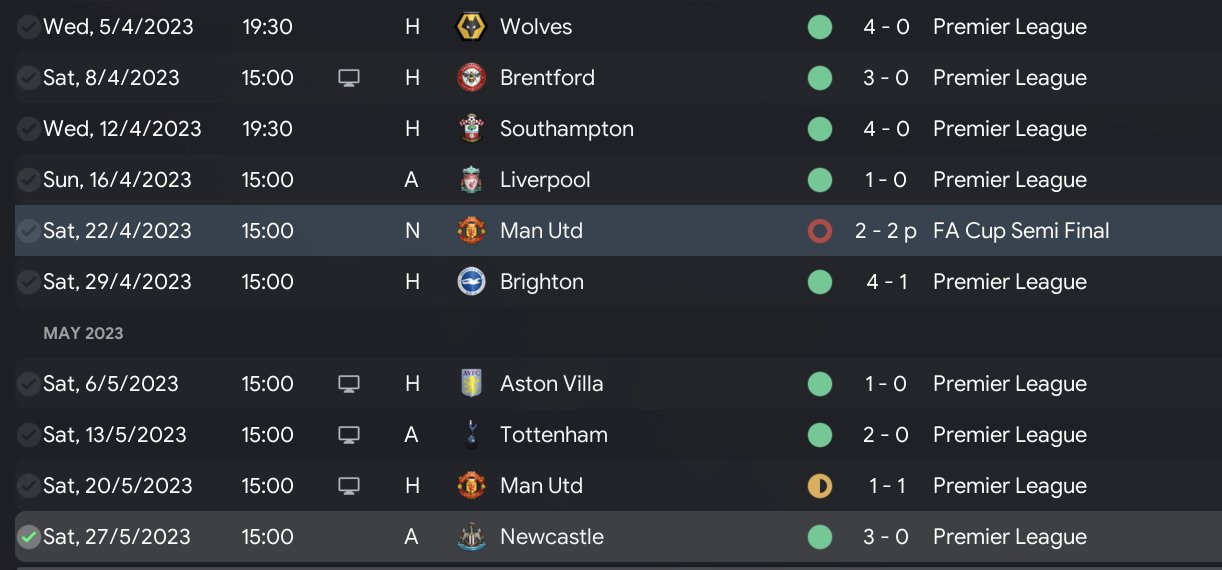Click the Wolves club badge

(470, 27)
